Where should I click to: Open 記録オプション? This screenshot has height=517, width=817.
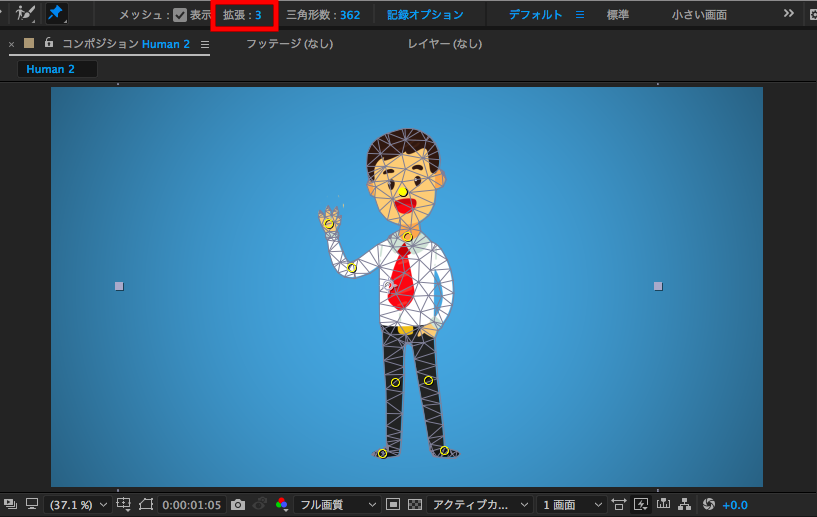[x=425, y=15]
